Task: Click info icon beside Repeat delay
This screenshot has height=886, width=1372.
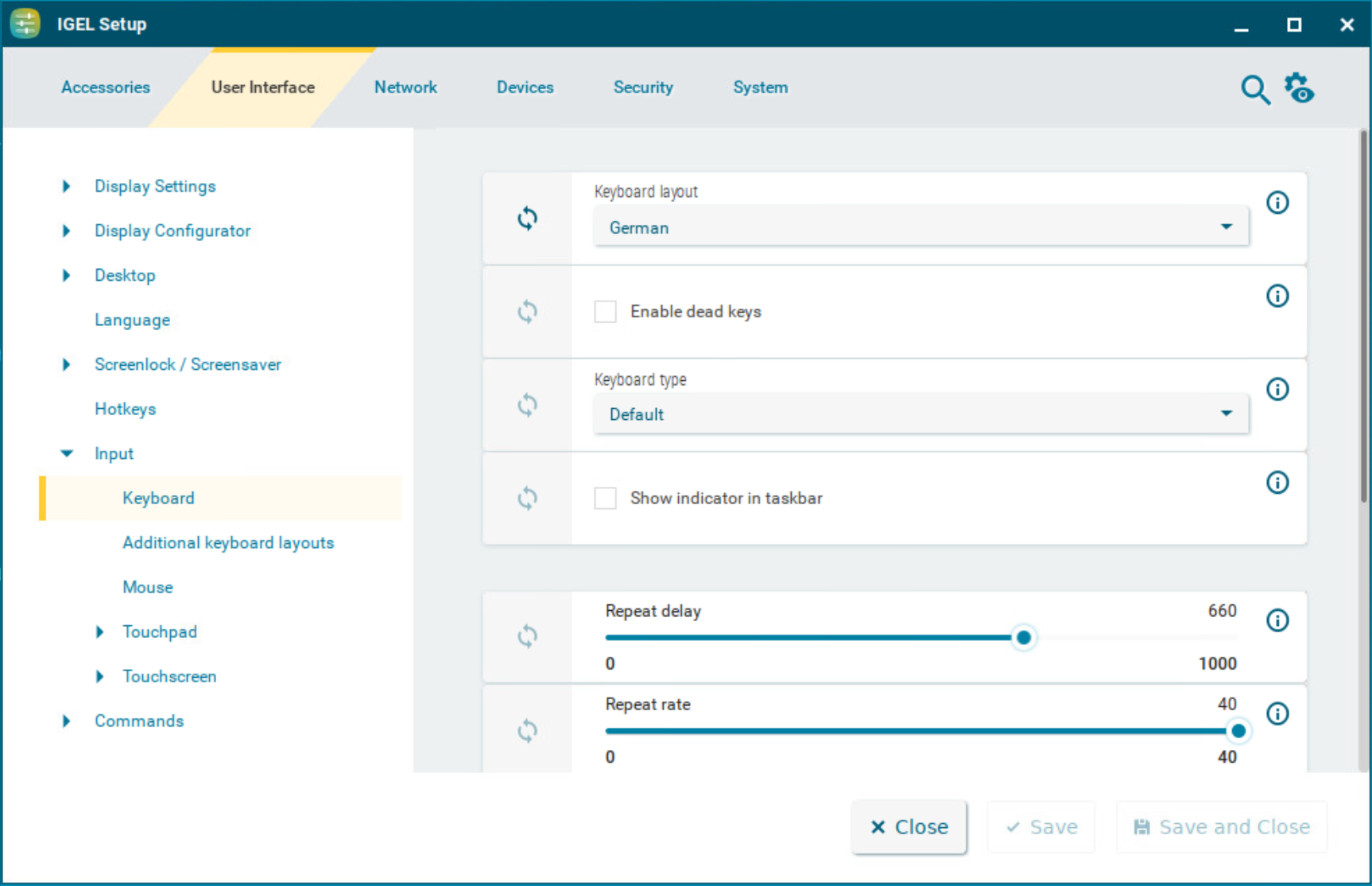Action: point(1277,620)
